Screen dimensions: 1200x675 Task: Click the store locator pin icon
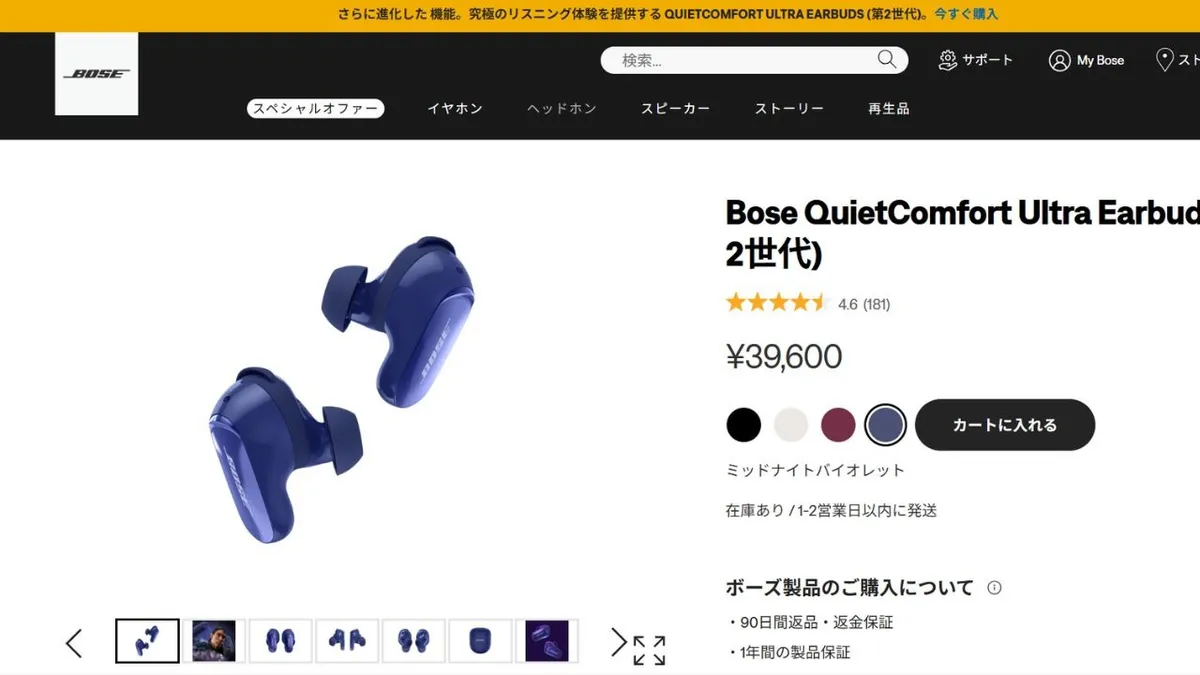(1164, 60)
